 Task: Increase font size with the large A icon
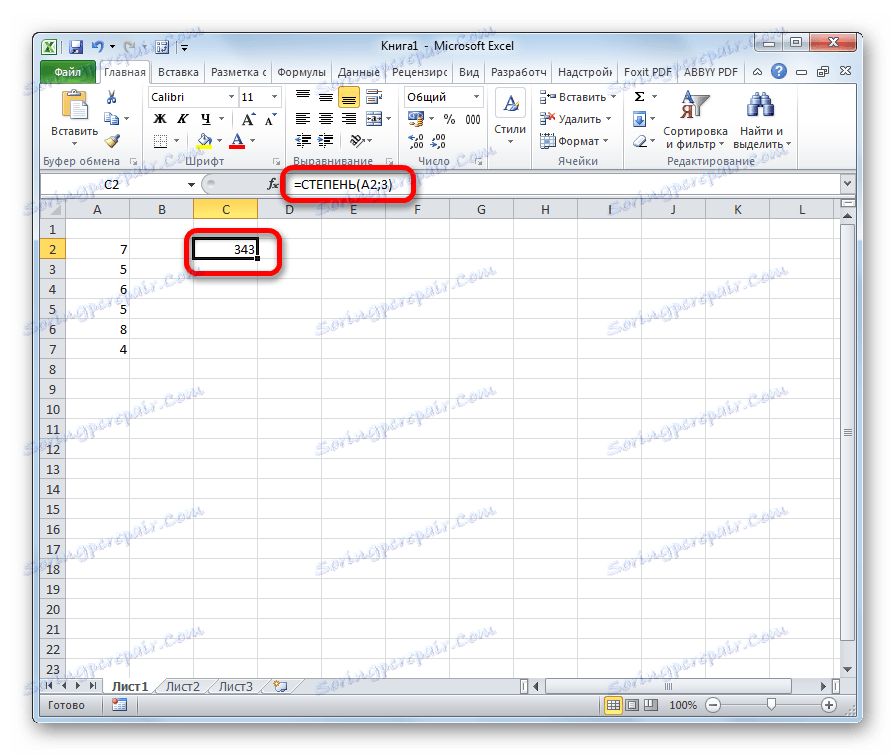pos(248,119)
